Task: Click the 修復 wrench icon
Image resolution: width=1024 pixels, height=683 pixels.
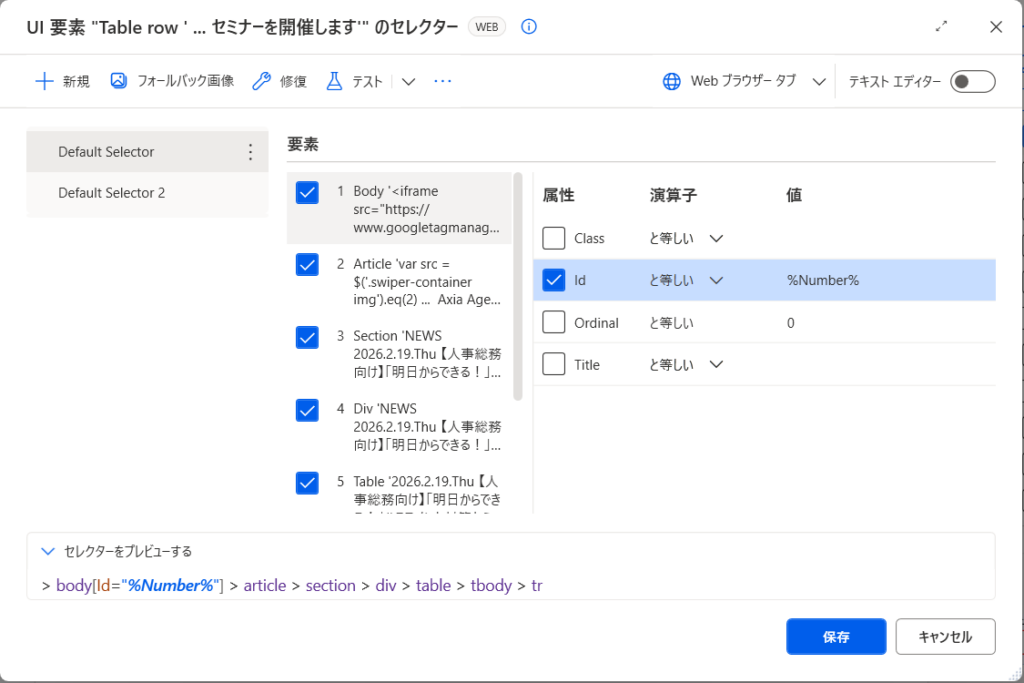Action: (x=261, y=81)
